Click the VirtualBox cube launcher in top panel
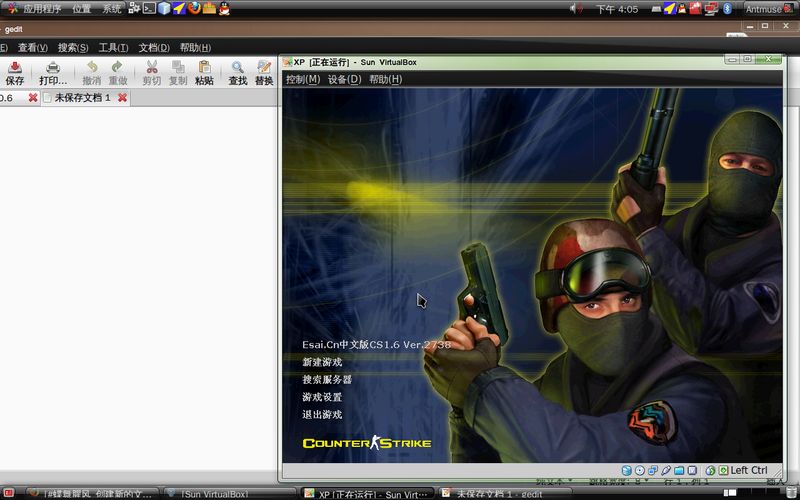The image size is (800, 500). click(x=164, y=8)
